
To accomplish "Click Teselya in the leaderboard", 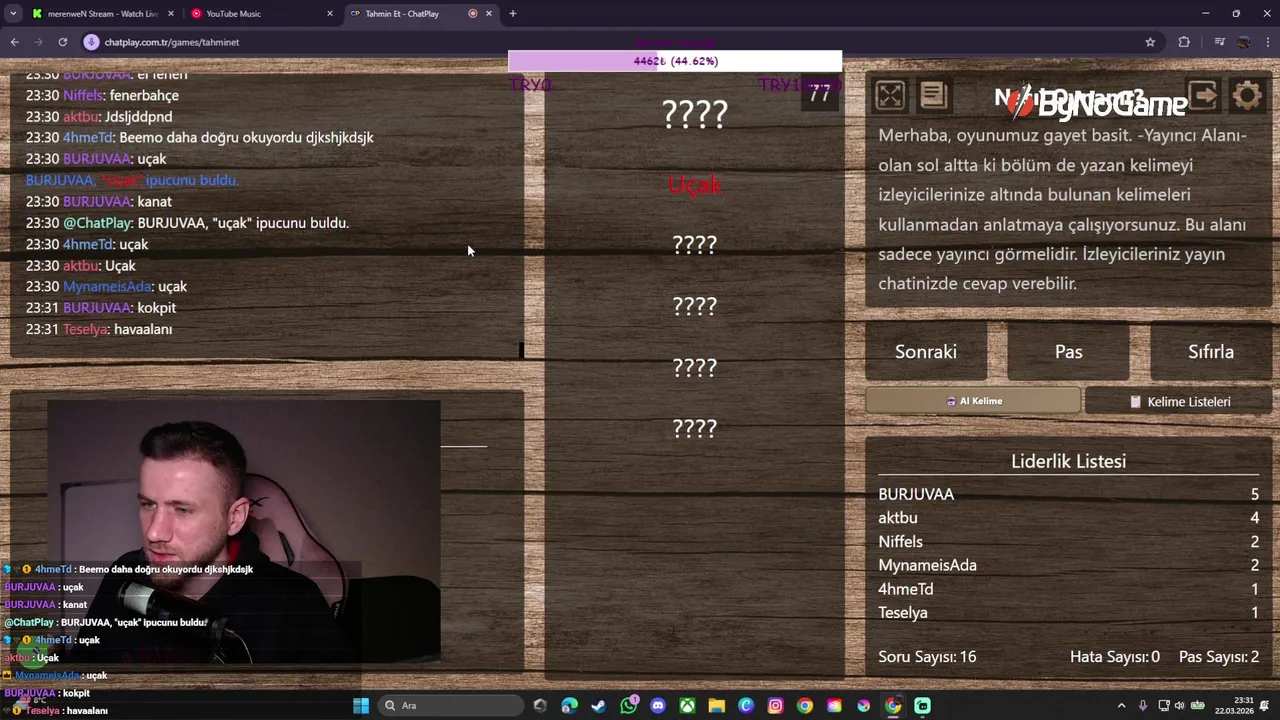I will coord(903,613).
